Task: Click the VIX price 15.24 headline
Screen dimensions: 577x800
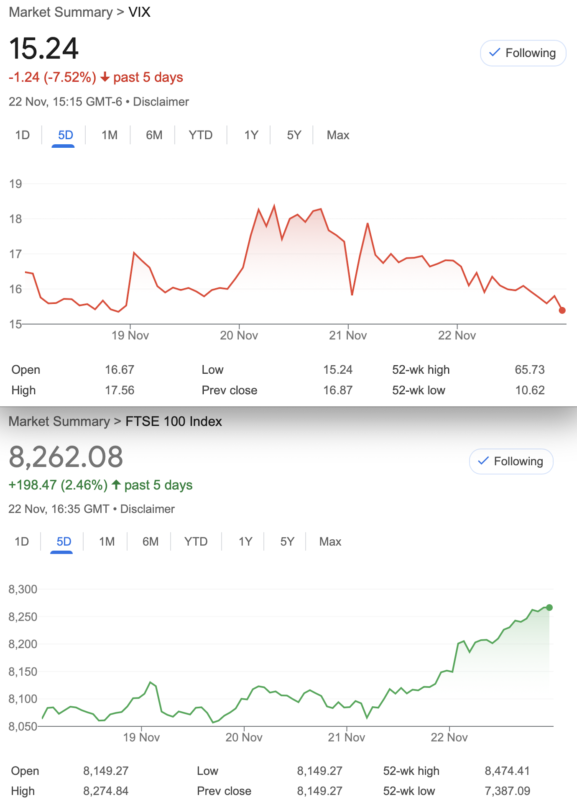Action: (44, 49)
